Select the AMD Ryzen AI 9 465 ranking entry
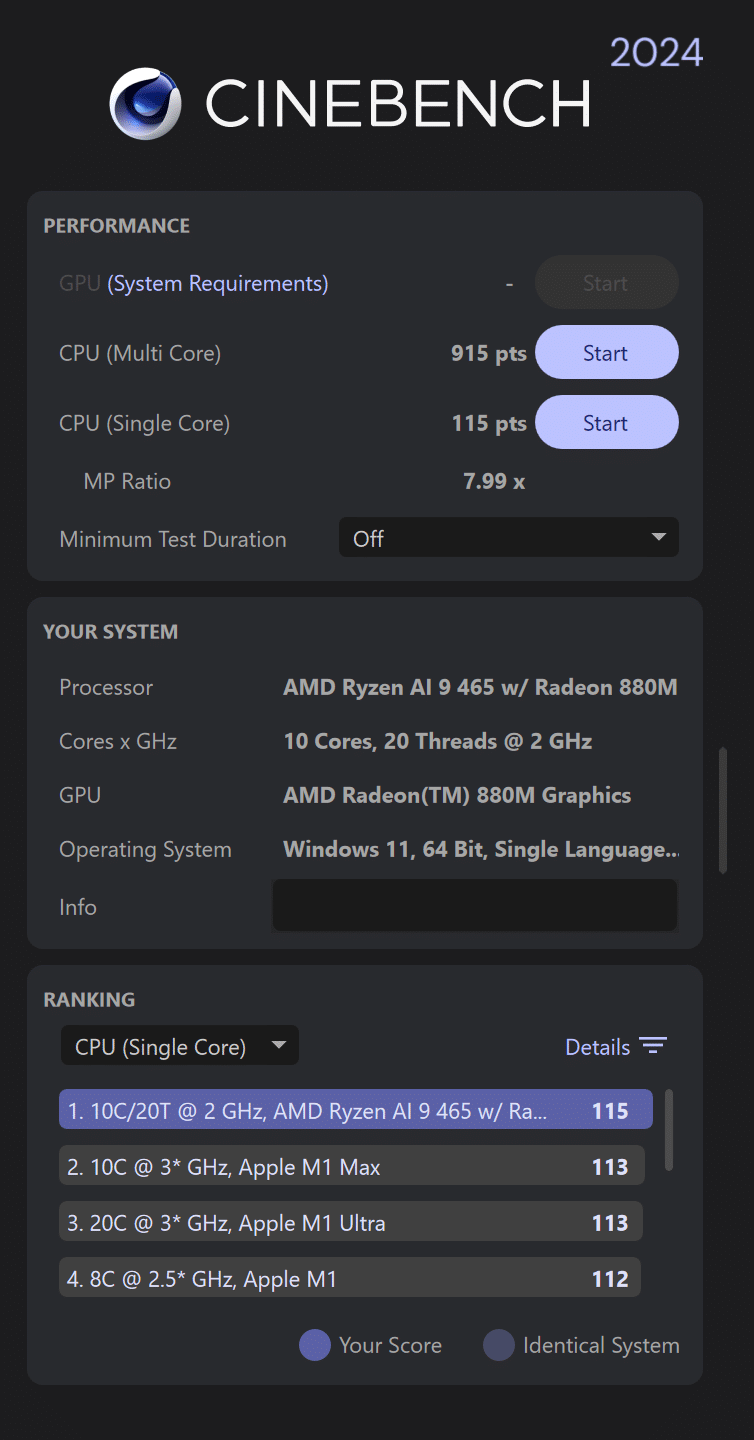 coord(355,1110)
